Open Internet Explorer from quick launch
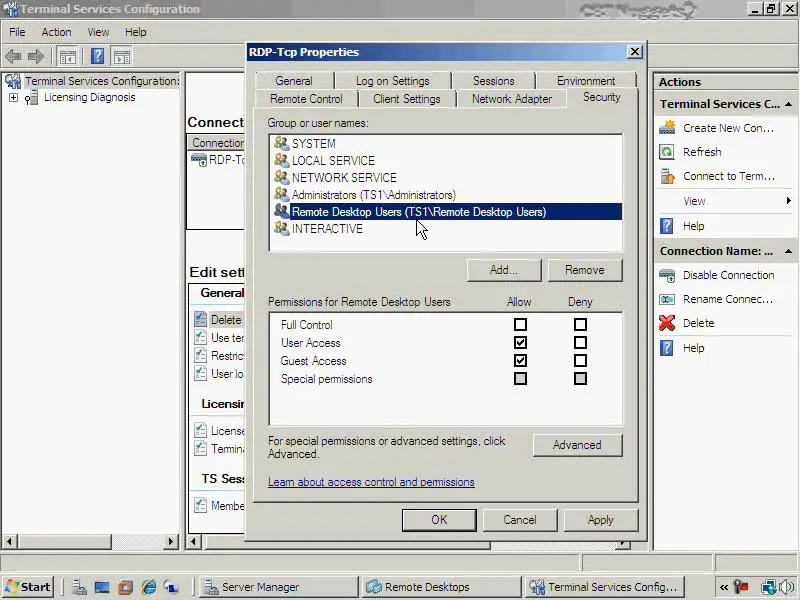 149,587
